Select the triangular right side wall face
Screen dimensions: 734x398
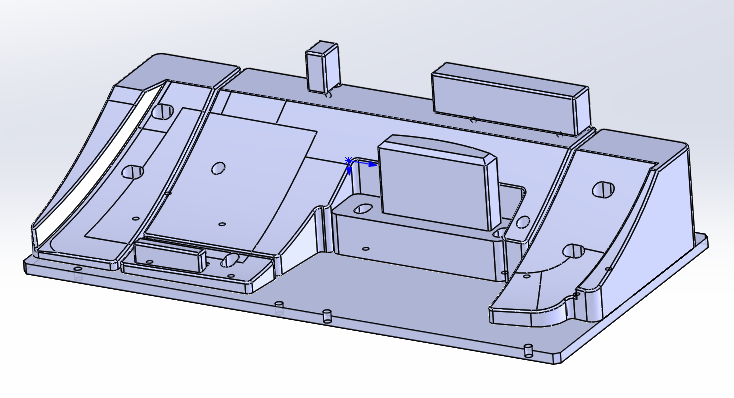[674, 220]
